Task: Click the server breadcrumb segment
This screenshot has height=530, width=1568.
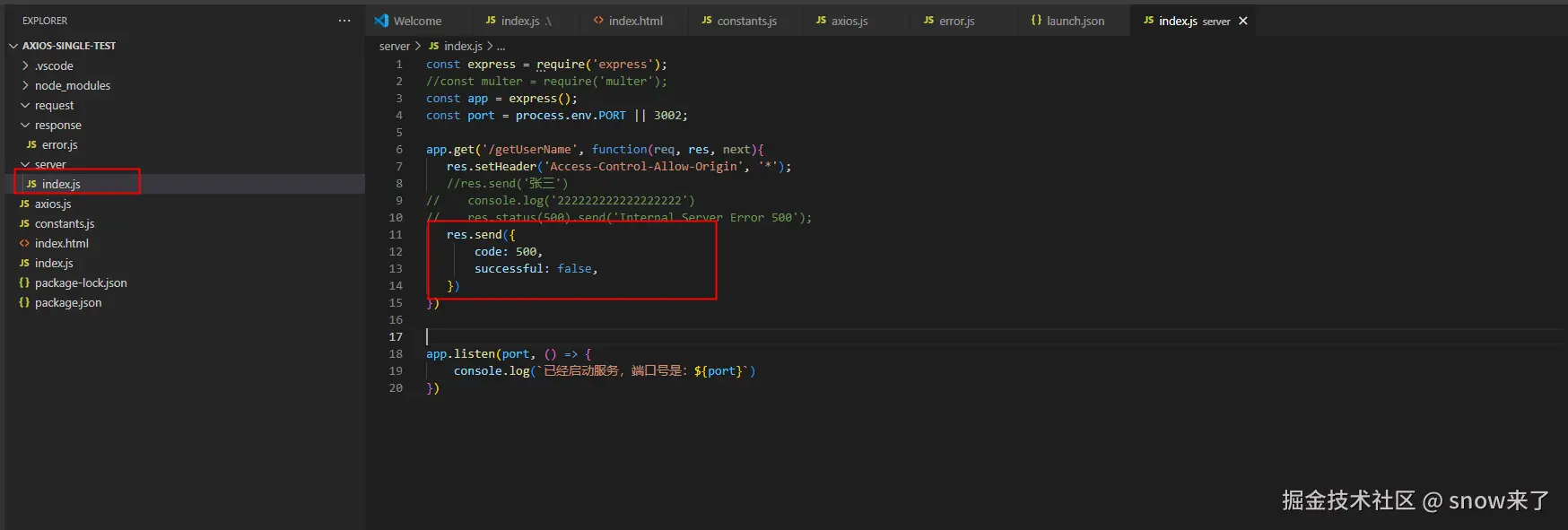Action: [395, 46]
